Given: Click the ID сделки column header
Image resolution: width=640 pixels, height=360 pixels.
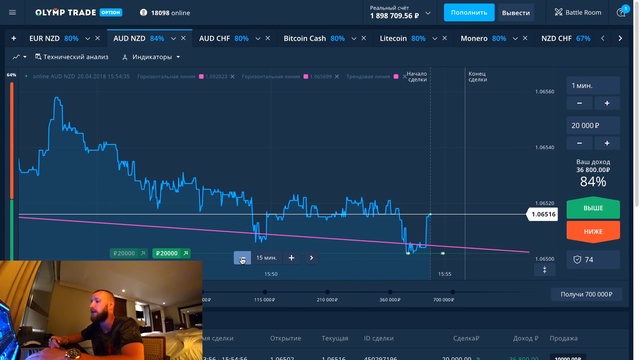Looking at the screenshot, I should pos(379,338).
